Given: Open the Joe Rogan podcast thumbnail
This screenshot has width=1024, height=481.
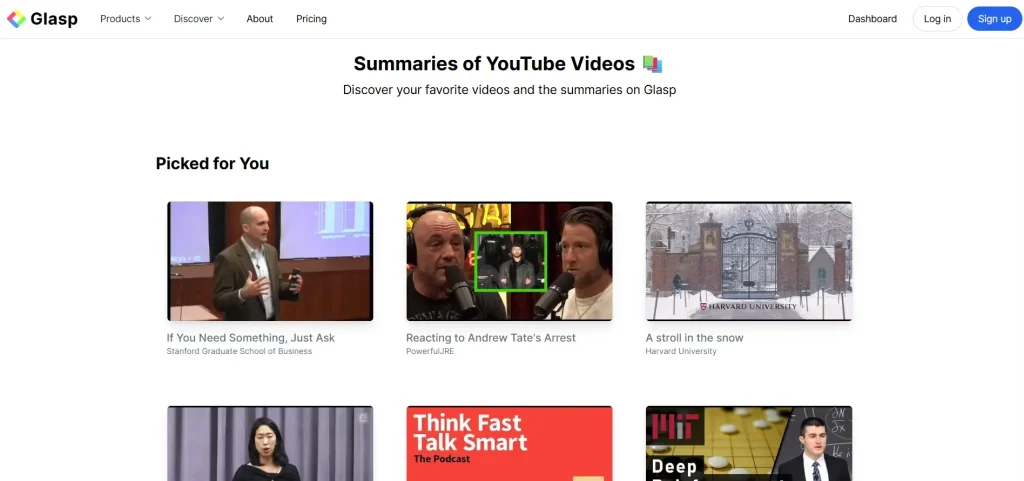Looking at the screenshot, I should click(509, 261).
